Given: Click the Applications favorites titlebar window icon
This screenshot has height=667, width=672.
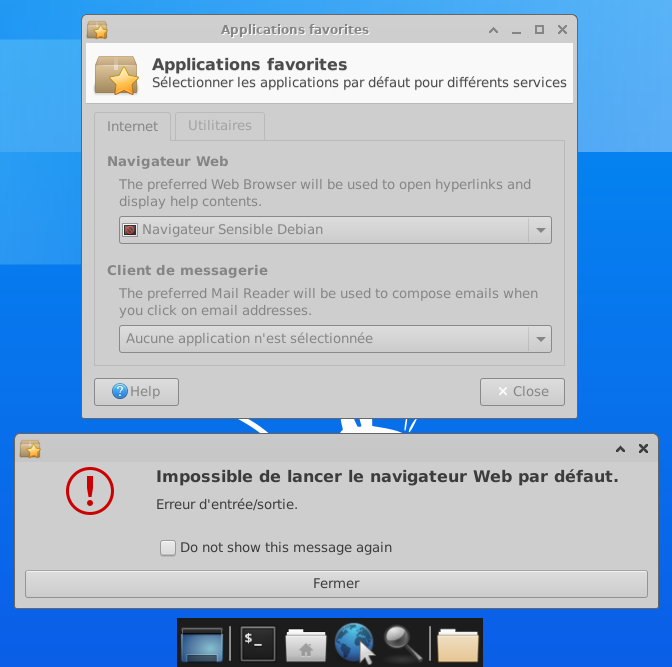Looking at the screenshot, I should tap(97, 30).
